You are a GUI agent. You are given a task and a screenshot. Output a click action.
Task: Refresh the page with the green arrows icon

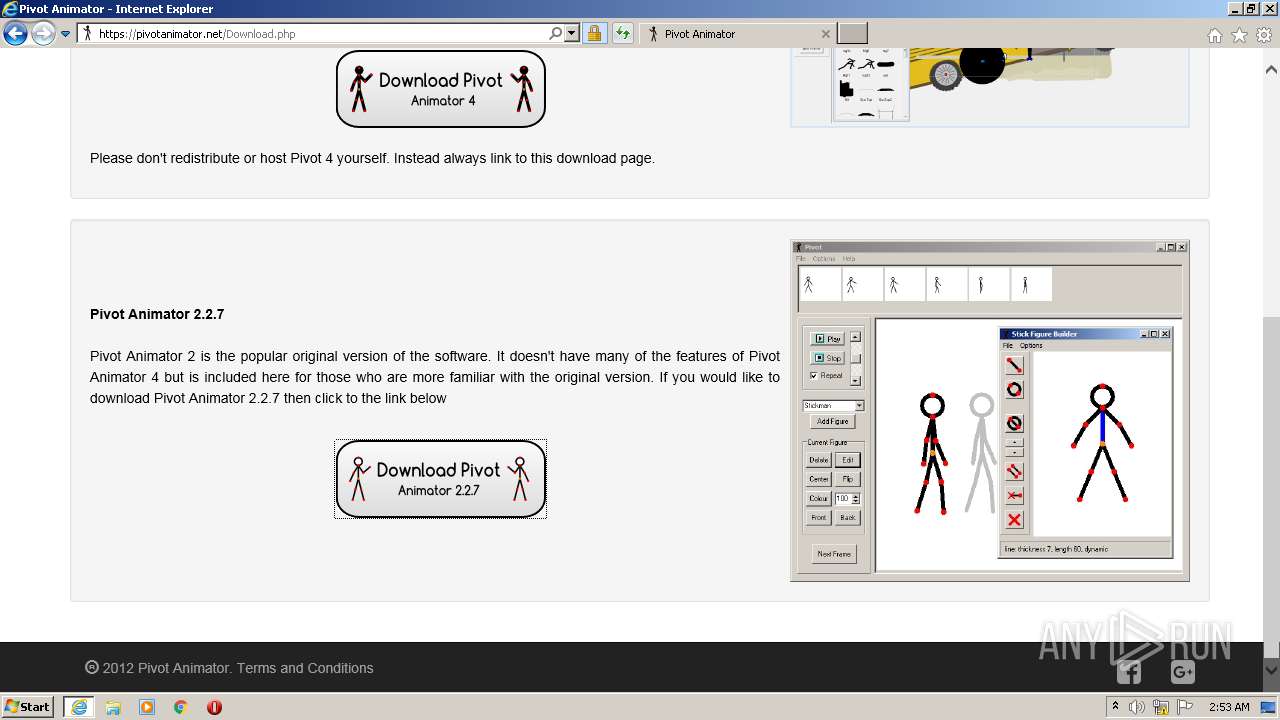(x=623, y=34)
